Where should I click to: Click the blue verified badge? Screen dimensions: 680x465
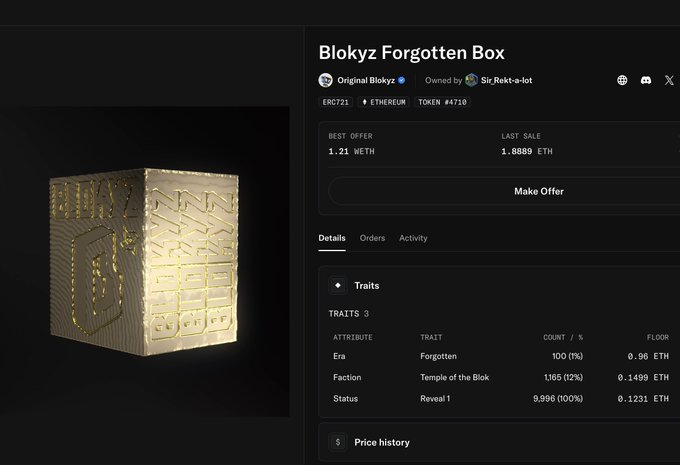[x=402, y=80]
